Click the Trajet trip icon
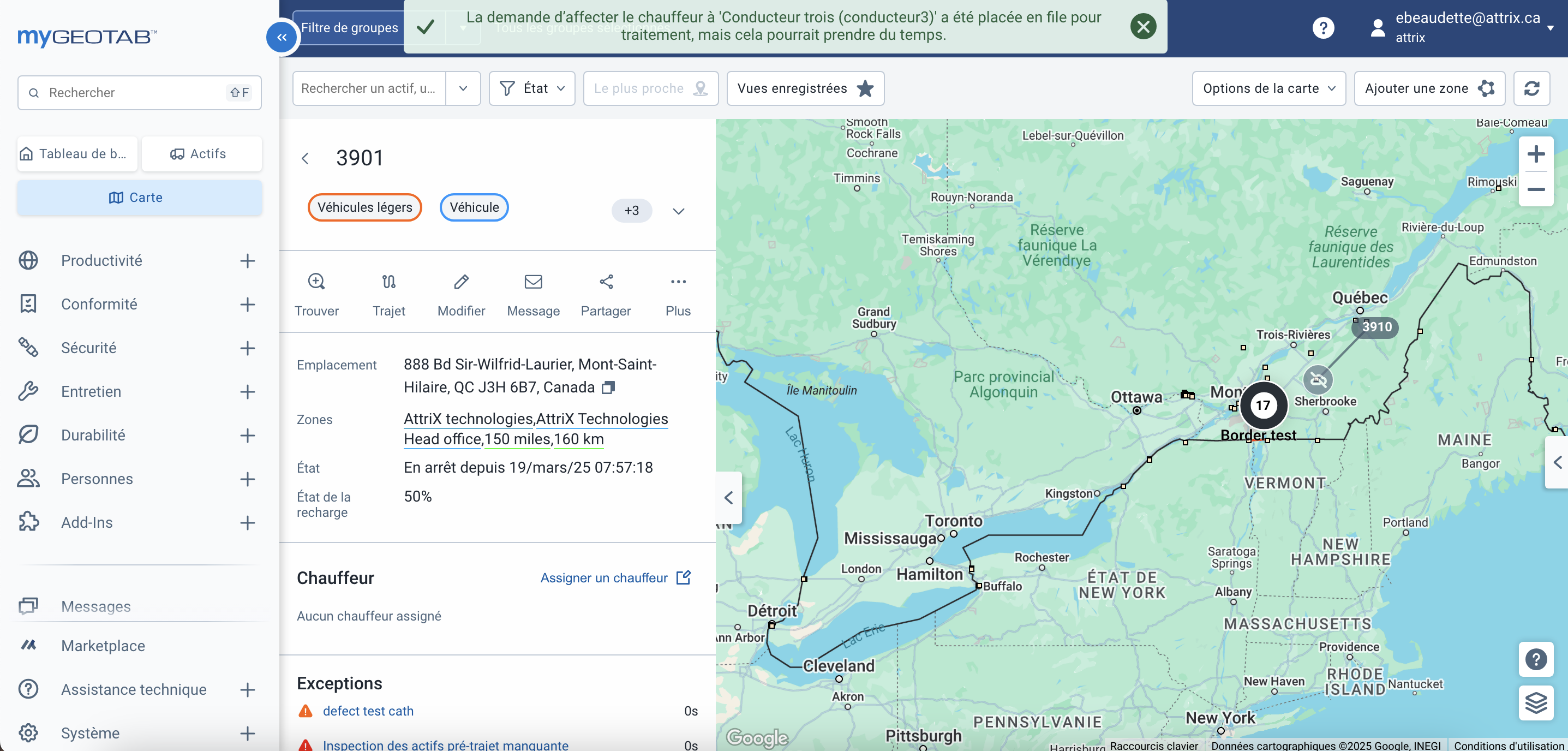The width and height of the screenshot is (1568, 751). (x=388, y=282)
